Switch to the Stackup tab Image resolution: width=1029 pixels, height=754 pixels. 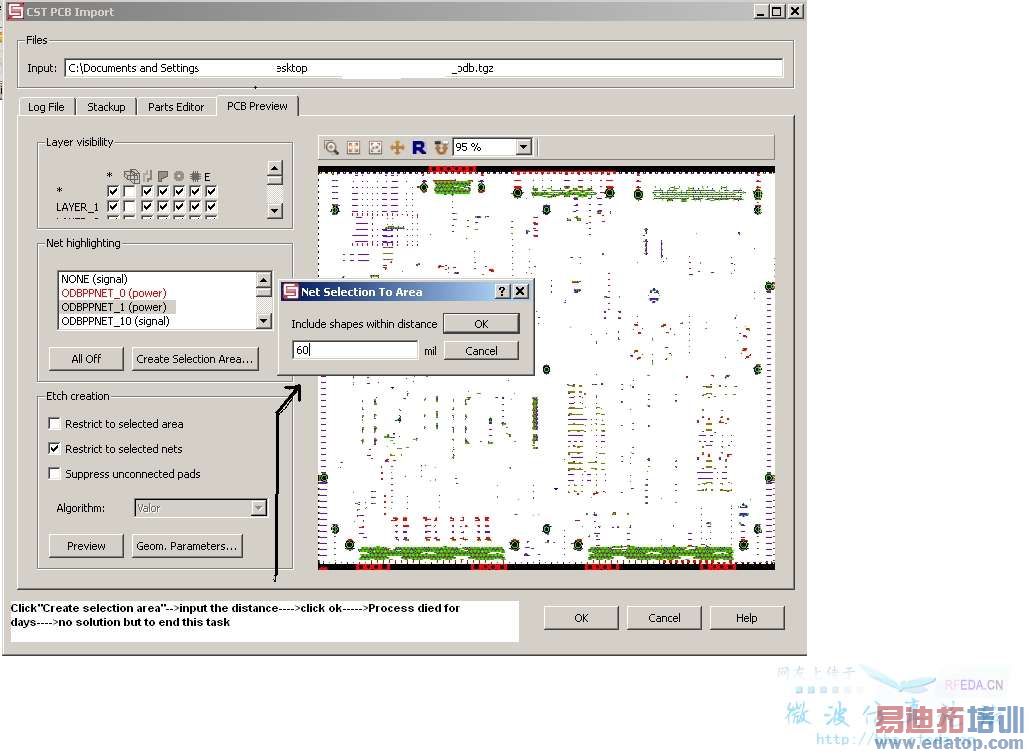point(106,107)
